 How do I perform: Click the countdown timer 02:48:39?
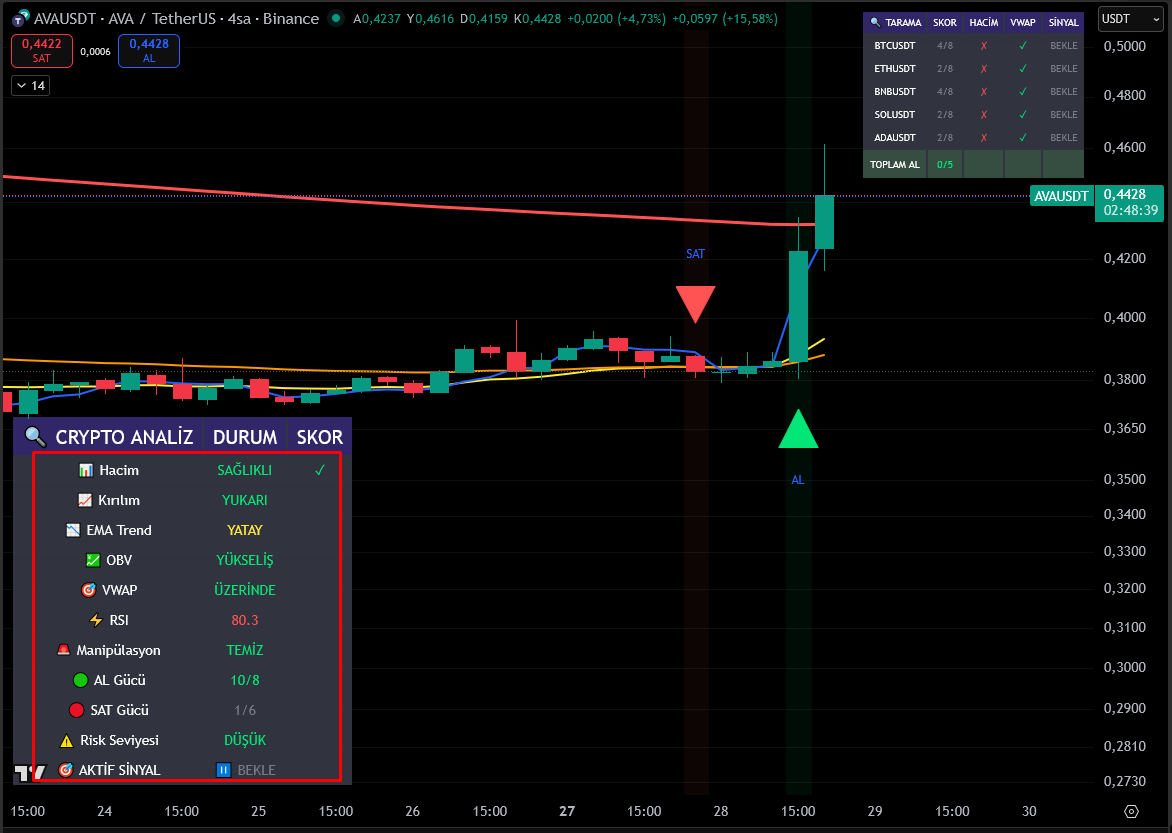click(1131, 211)
